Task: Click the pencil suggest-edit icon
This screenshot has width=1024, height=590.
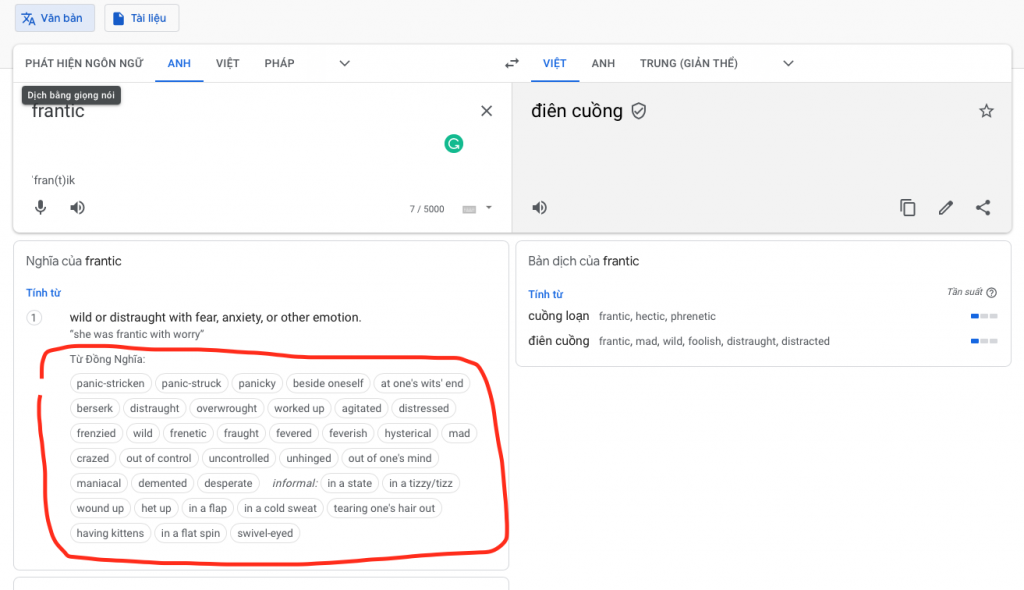Action: [x=945, y=208]
